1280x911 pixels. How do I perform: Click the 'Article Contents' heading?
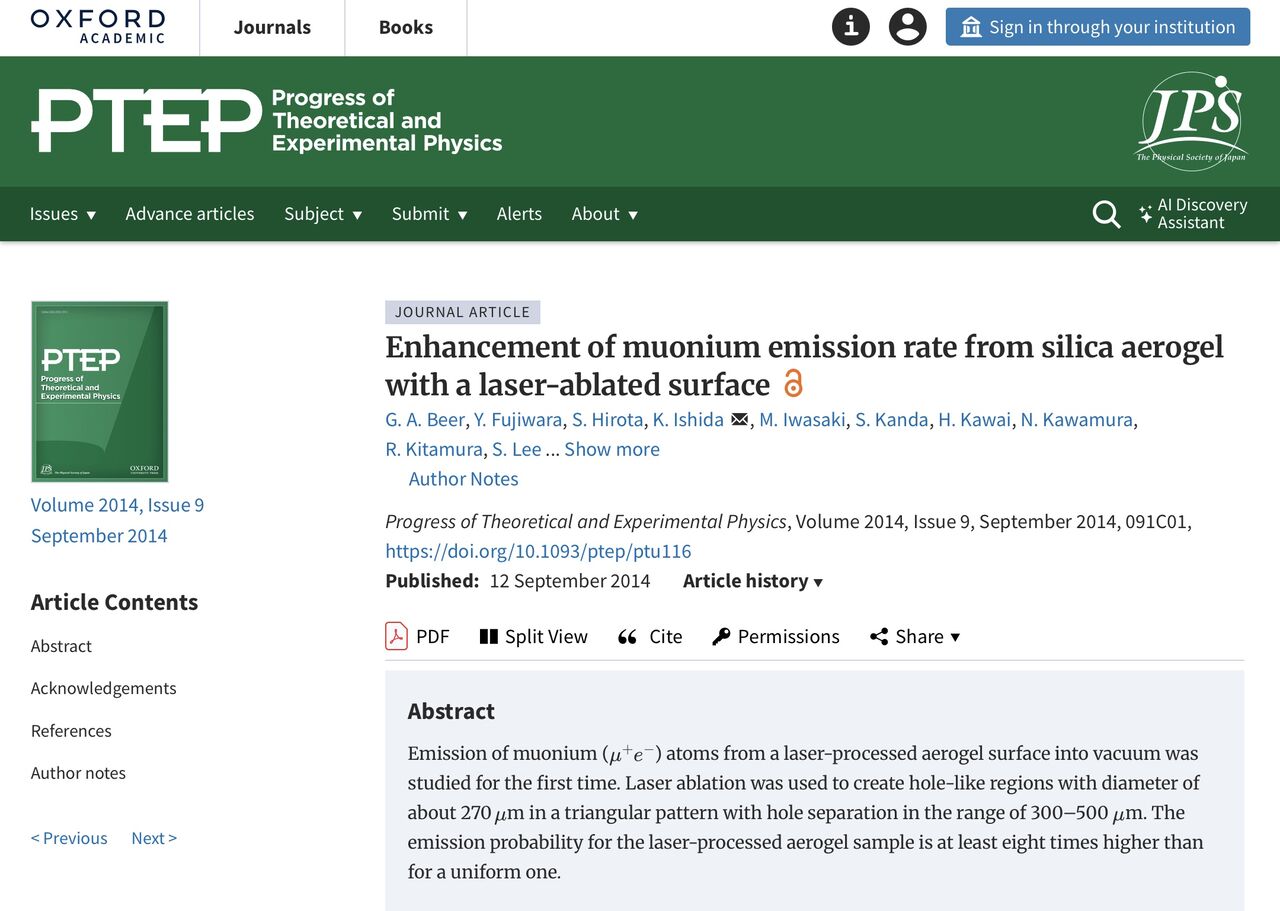(114, 602)
